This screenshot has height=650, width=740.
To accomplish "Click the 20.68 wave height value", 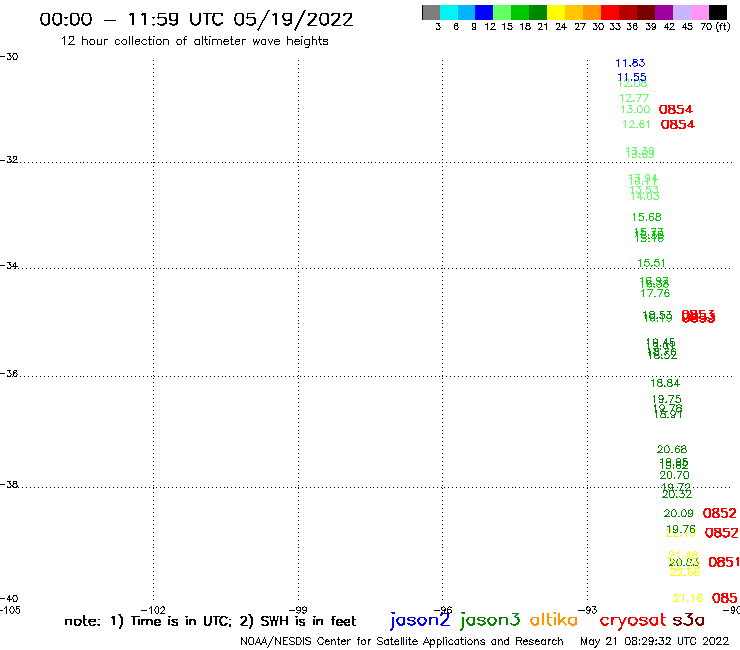I will click(672, 449).
